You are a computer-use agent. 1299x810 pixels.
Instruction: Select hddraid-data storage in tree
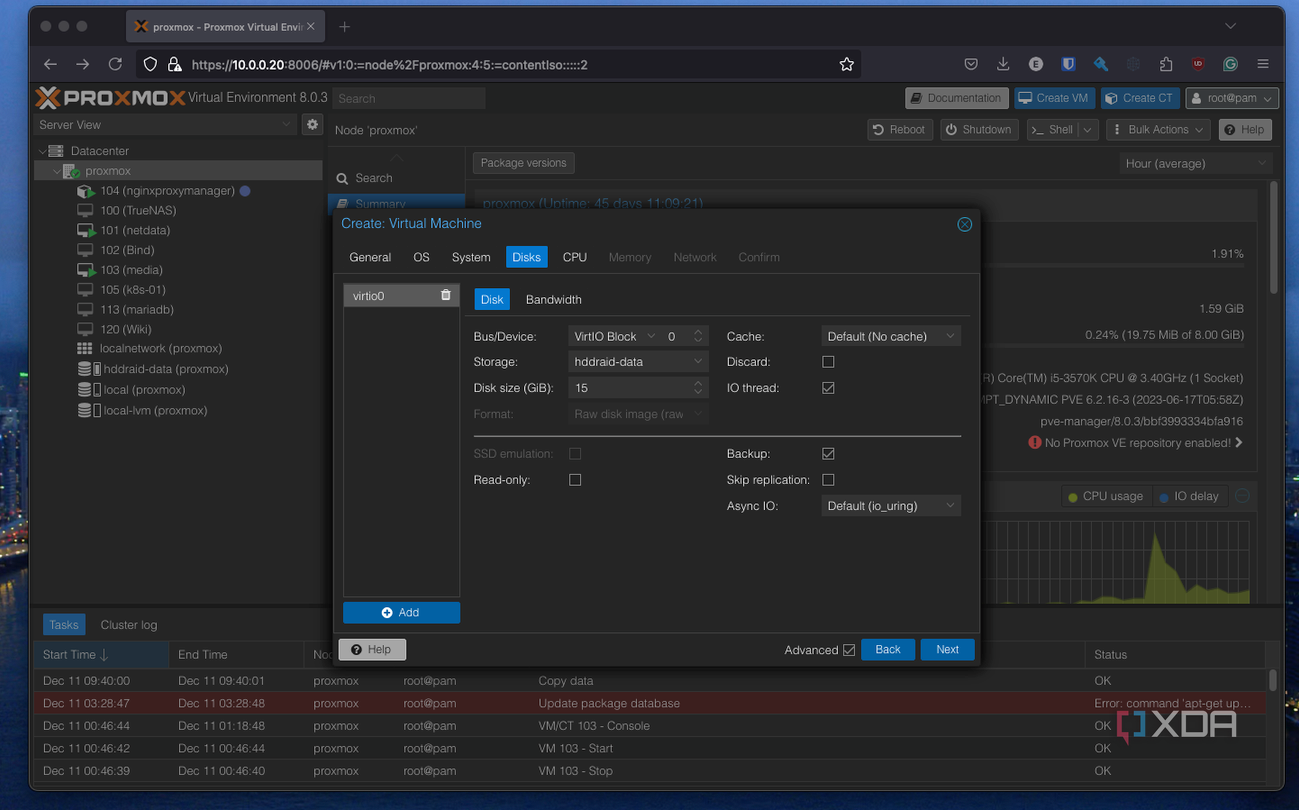[x=165, y=369]
